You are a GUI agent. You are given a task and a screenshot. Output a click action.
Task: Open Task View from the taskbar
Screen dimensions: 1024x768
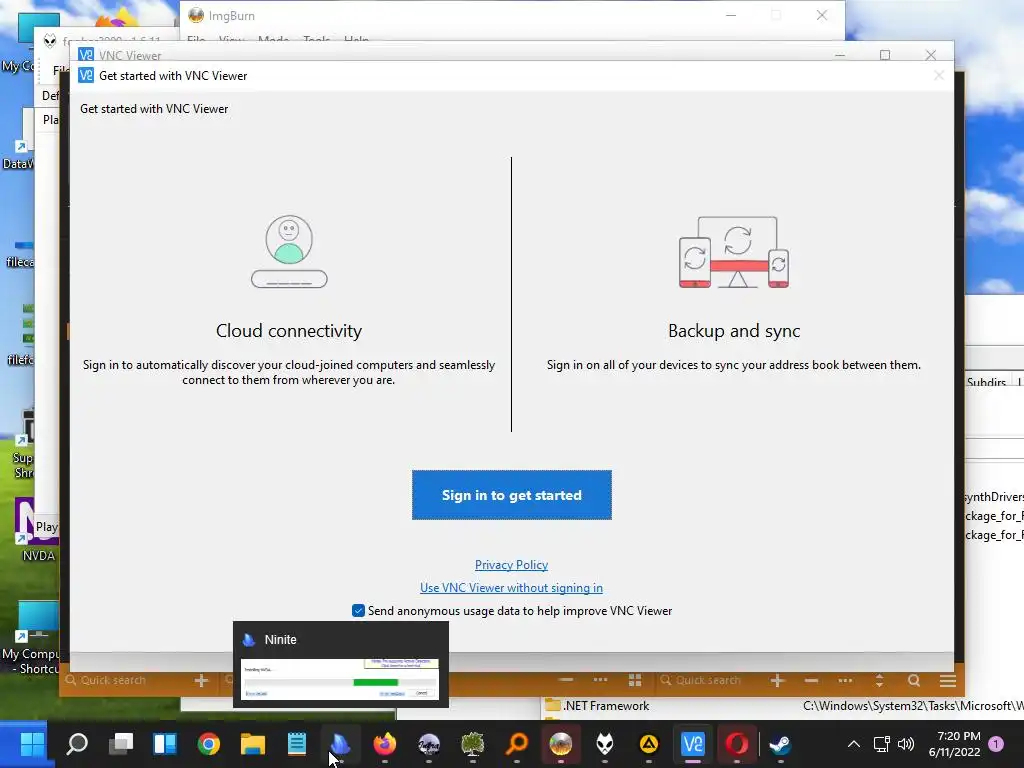(121, 743)
